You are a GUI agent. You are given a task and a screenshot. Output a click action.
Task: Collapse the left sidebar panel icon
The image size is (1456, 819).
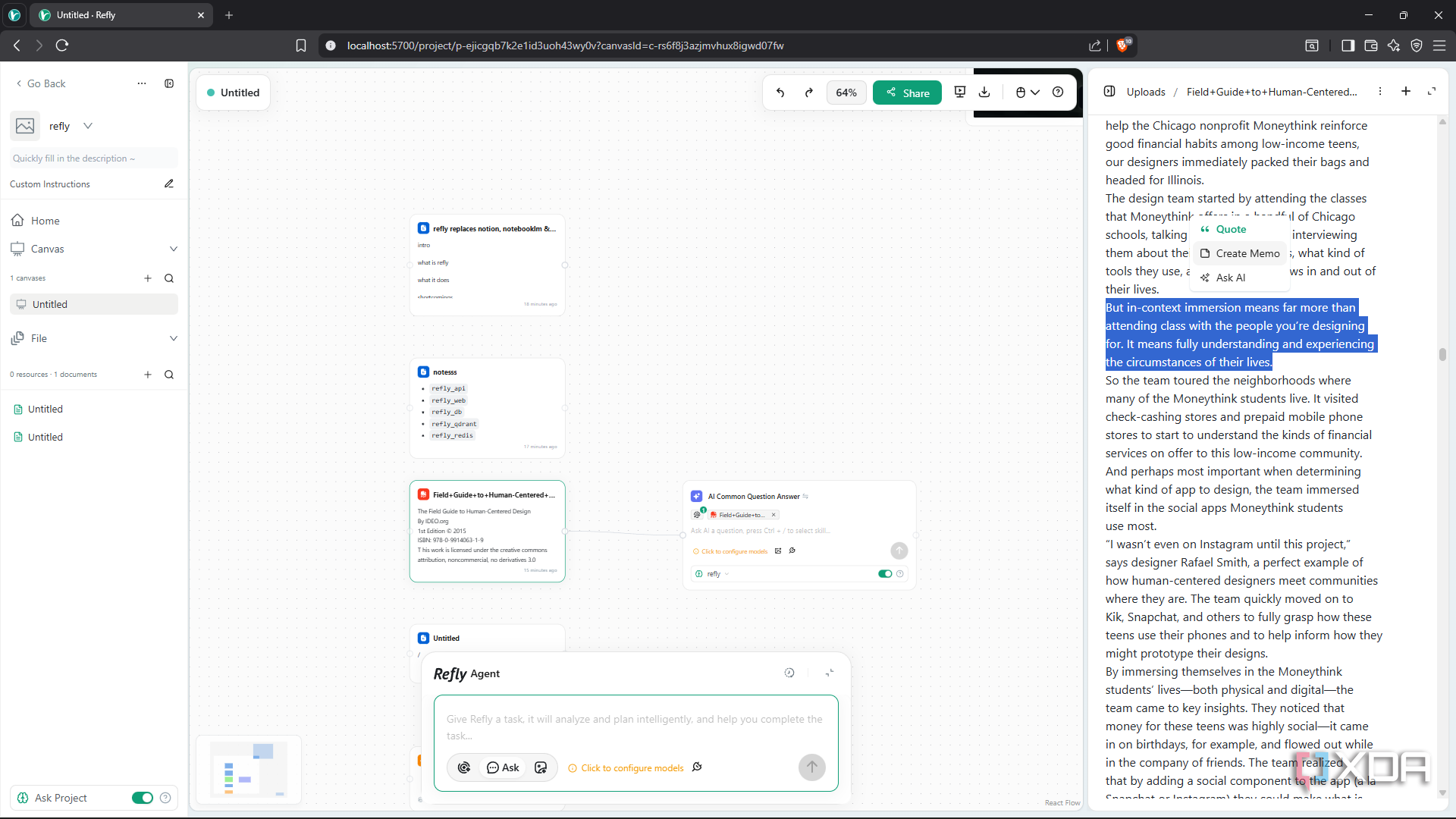[x=169, y=83]
